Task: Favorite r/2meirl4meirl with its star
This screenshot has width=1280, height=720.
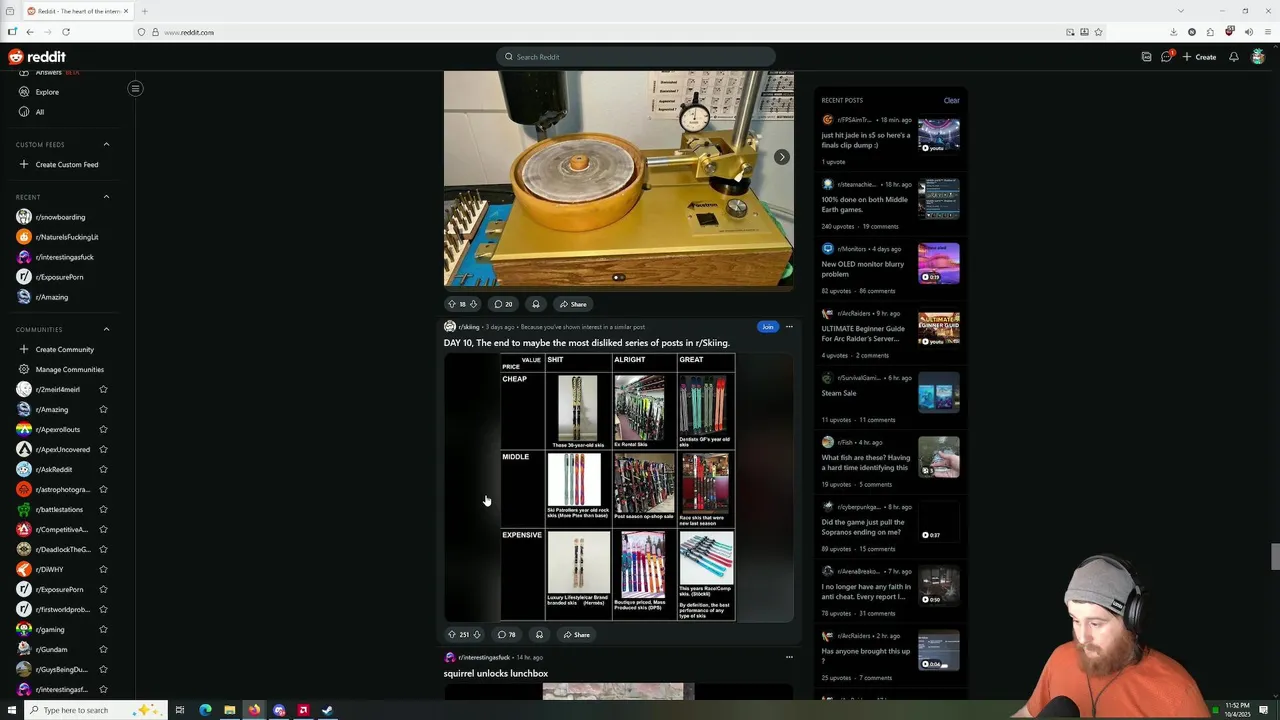Action: coord(103,389)
